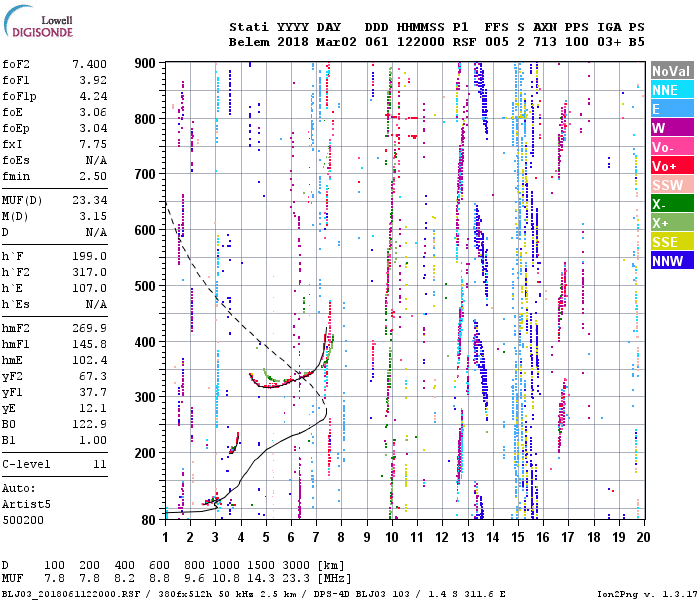This screenshot has height=600, width=700.
Task: Select the NNW dark blue legend swatch
Action: (x=672, y=261)
